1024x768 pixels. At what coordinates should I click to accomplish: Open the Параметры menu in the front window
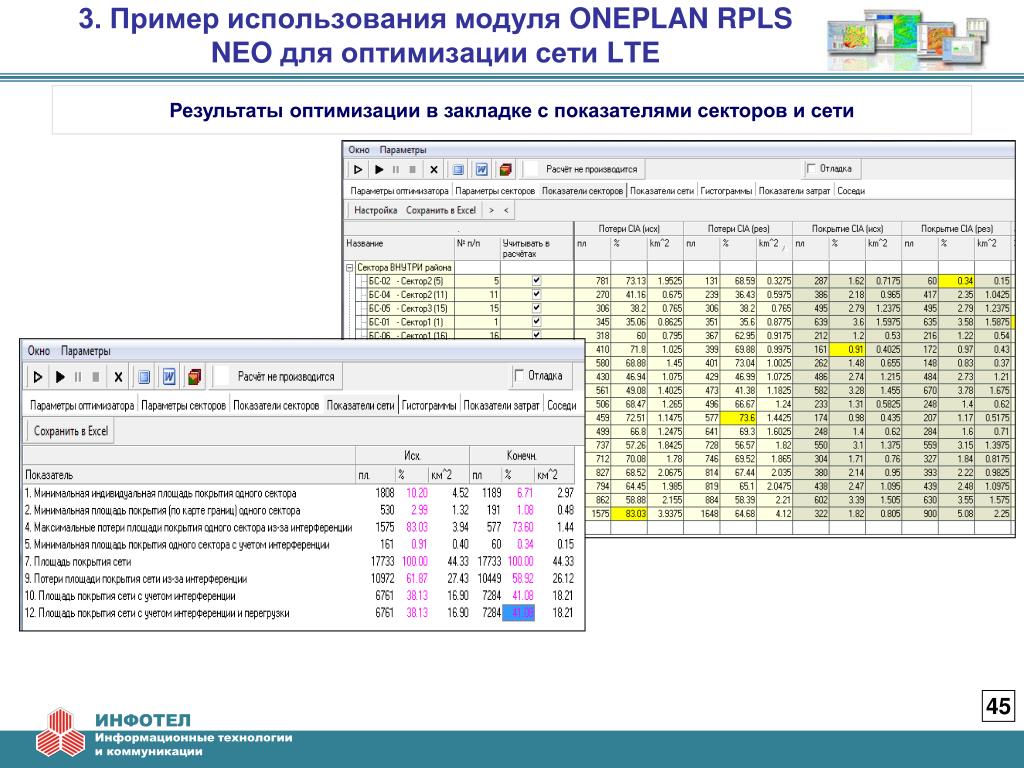tap(86, 351)
